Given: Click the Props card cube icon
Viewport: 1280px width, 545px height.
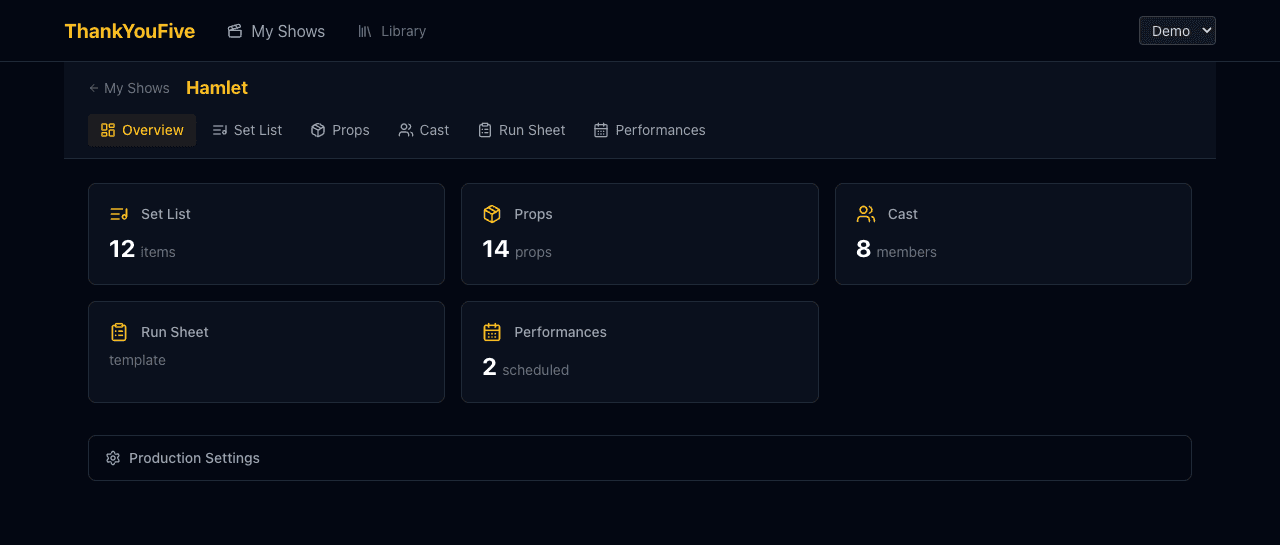Looking at the screenshot, I should point(492,214).
